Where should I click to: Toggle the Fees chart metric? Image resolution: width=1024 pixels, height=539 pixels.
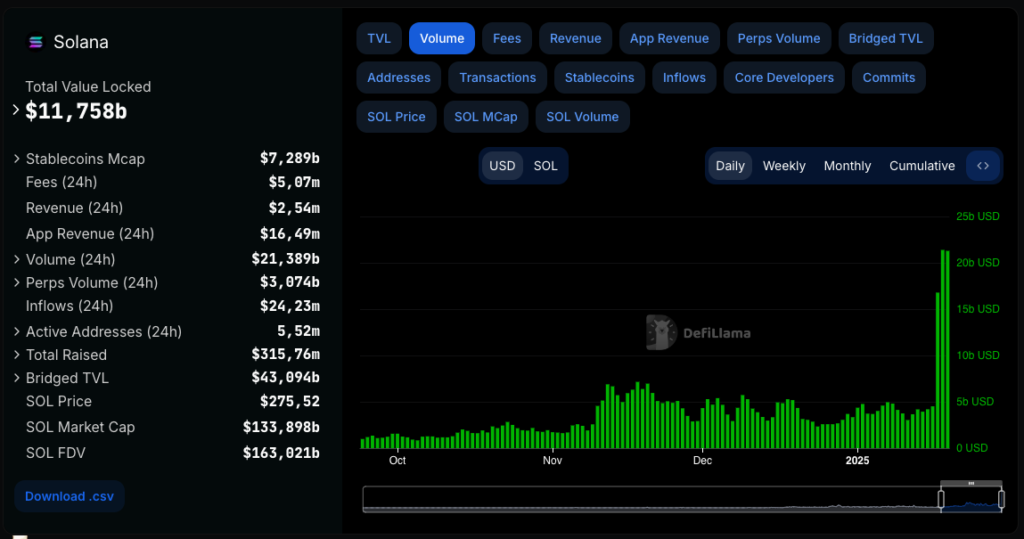[x=507, y=38]
